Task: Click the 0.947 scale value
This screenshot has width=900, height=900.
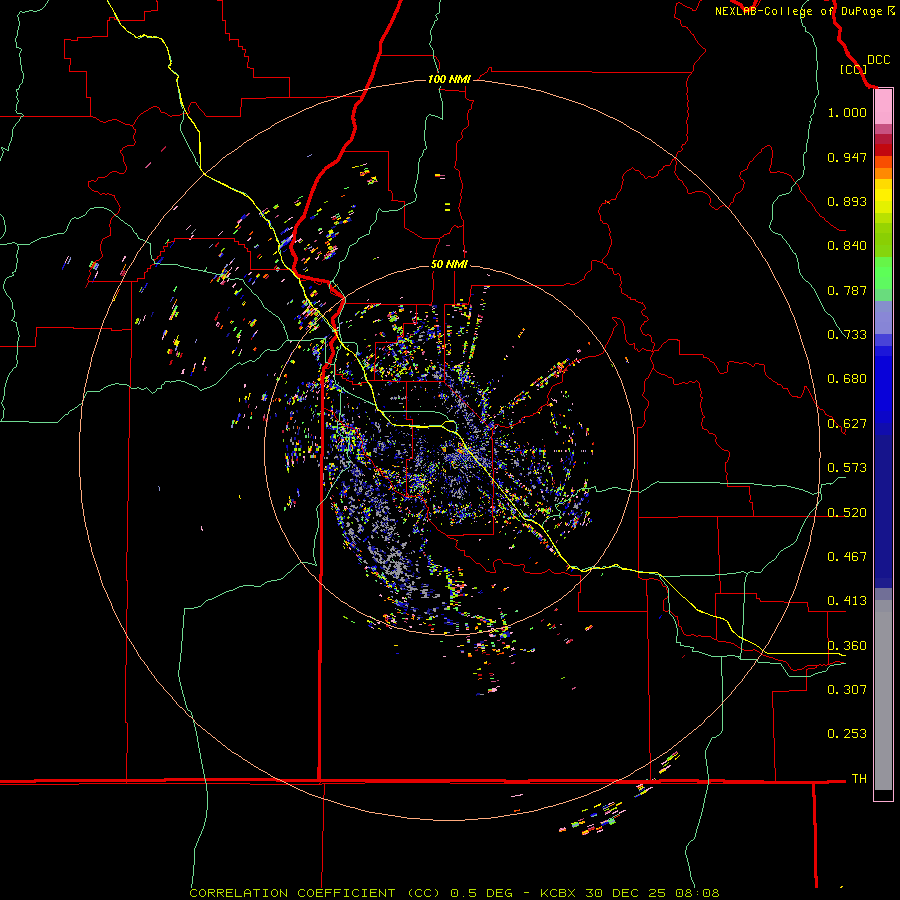Action: point(847,157)
